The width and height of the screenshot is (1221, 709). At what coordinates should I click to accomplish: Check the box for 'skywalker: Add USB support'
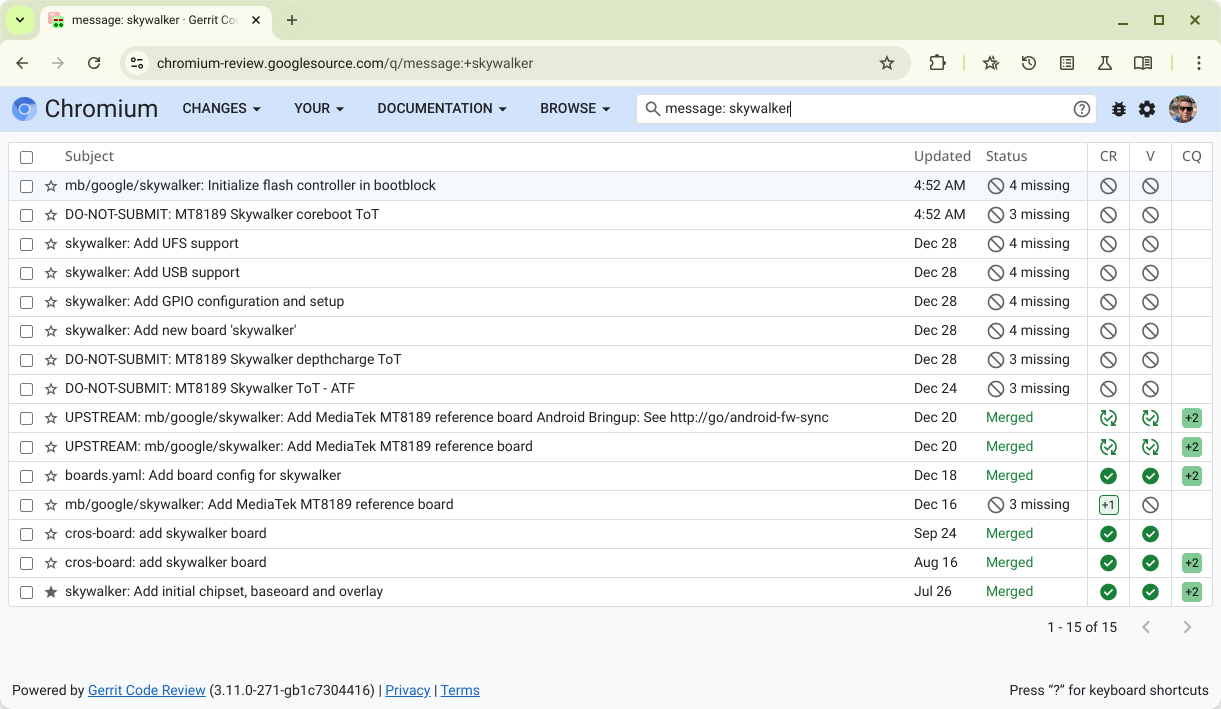27,273
